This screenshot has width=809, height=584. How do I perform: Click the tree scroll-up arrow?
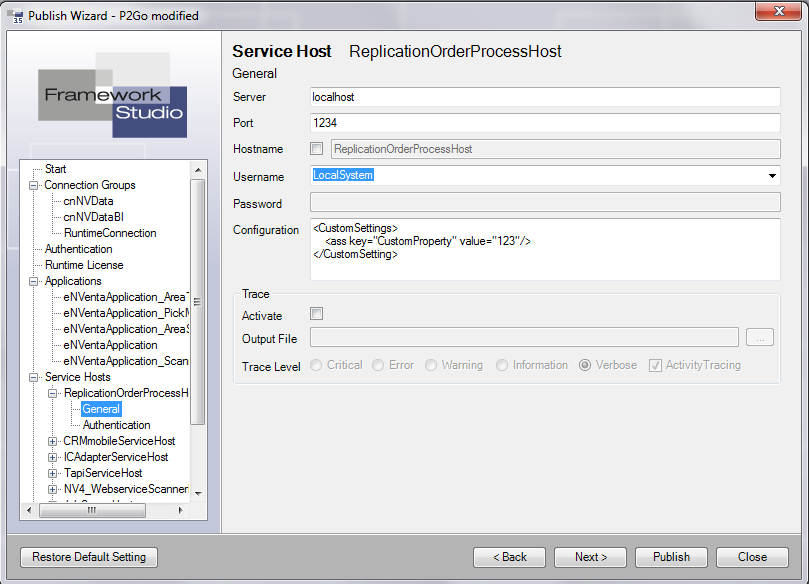click(x=198, y=170)
